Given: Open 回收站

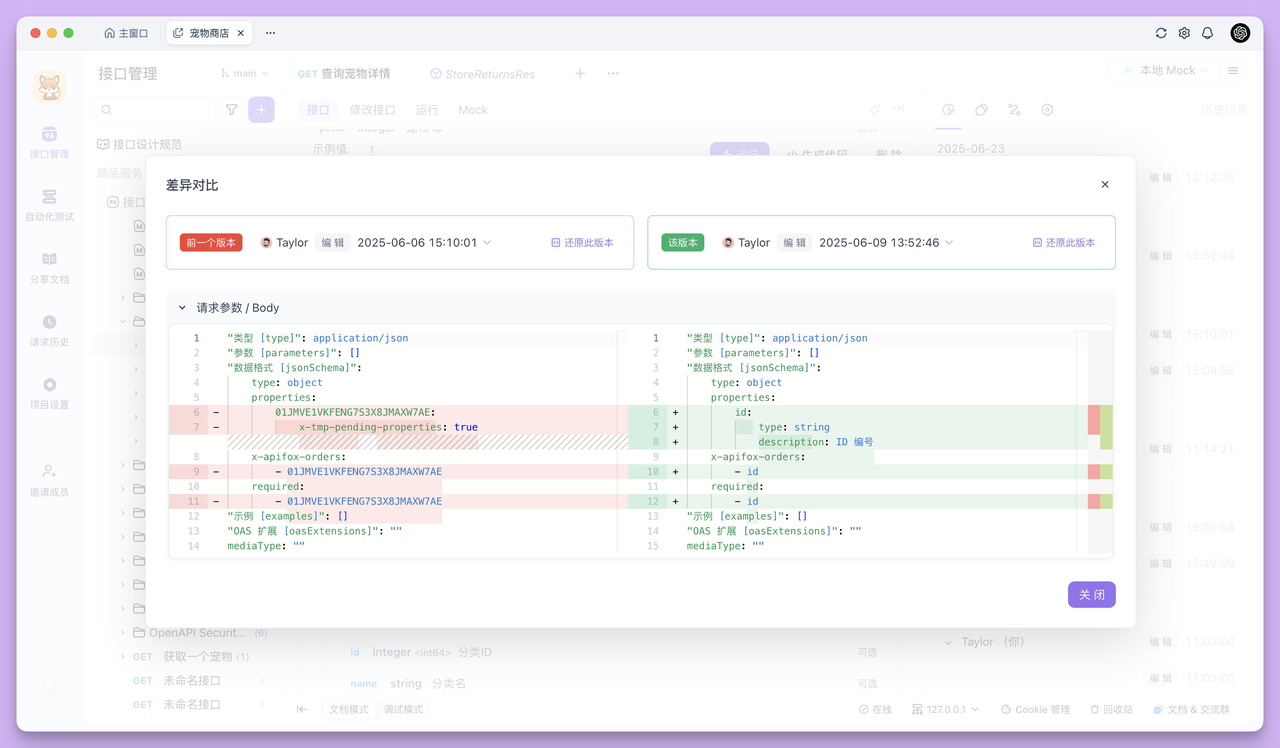Looking at the screenshot, I should (x=1111, y=709).
